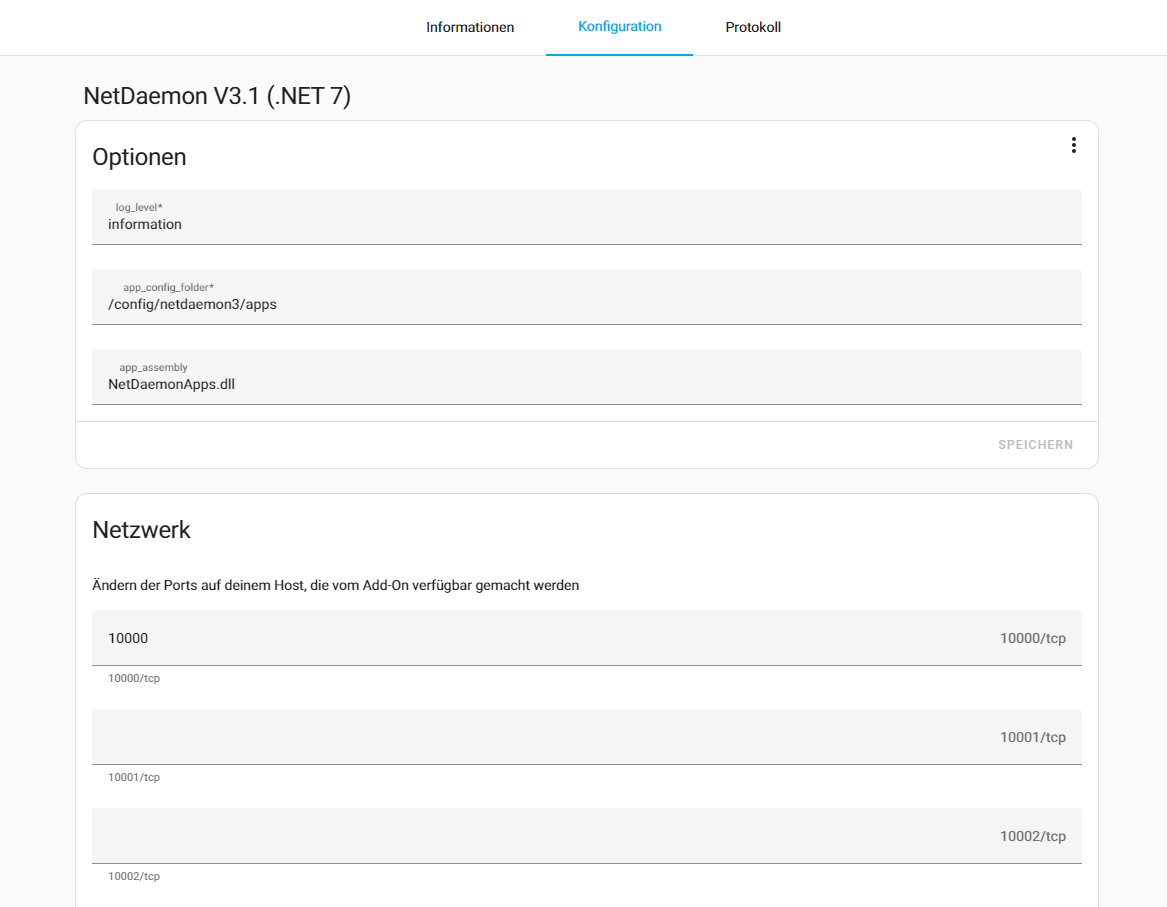Click the small app_assembly field label
This screenshot has width=1167, height=907.
[153, 367]
